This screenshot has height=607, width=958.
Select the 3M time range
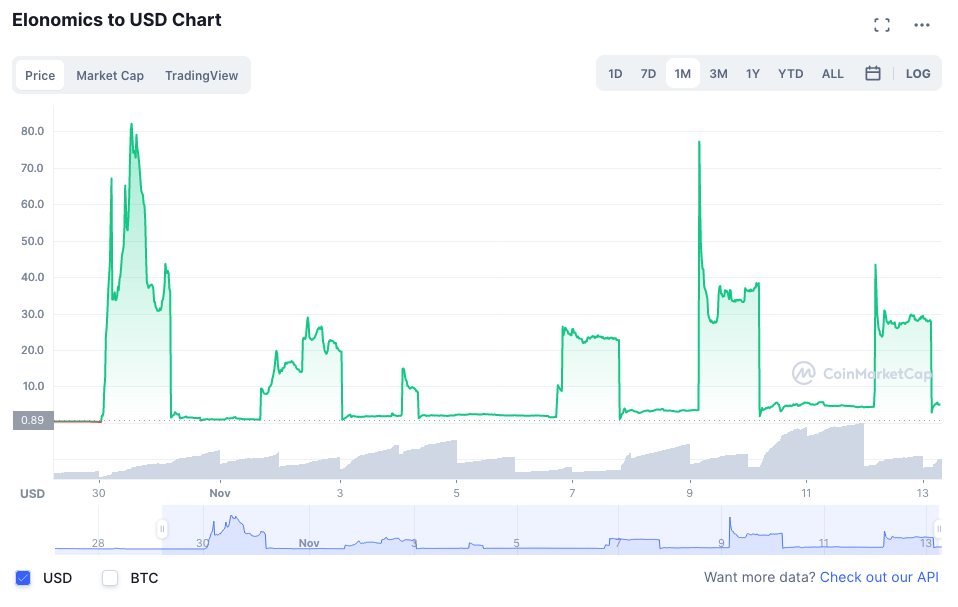[718, 74]
